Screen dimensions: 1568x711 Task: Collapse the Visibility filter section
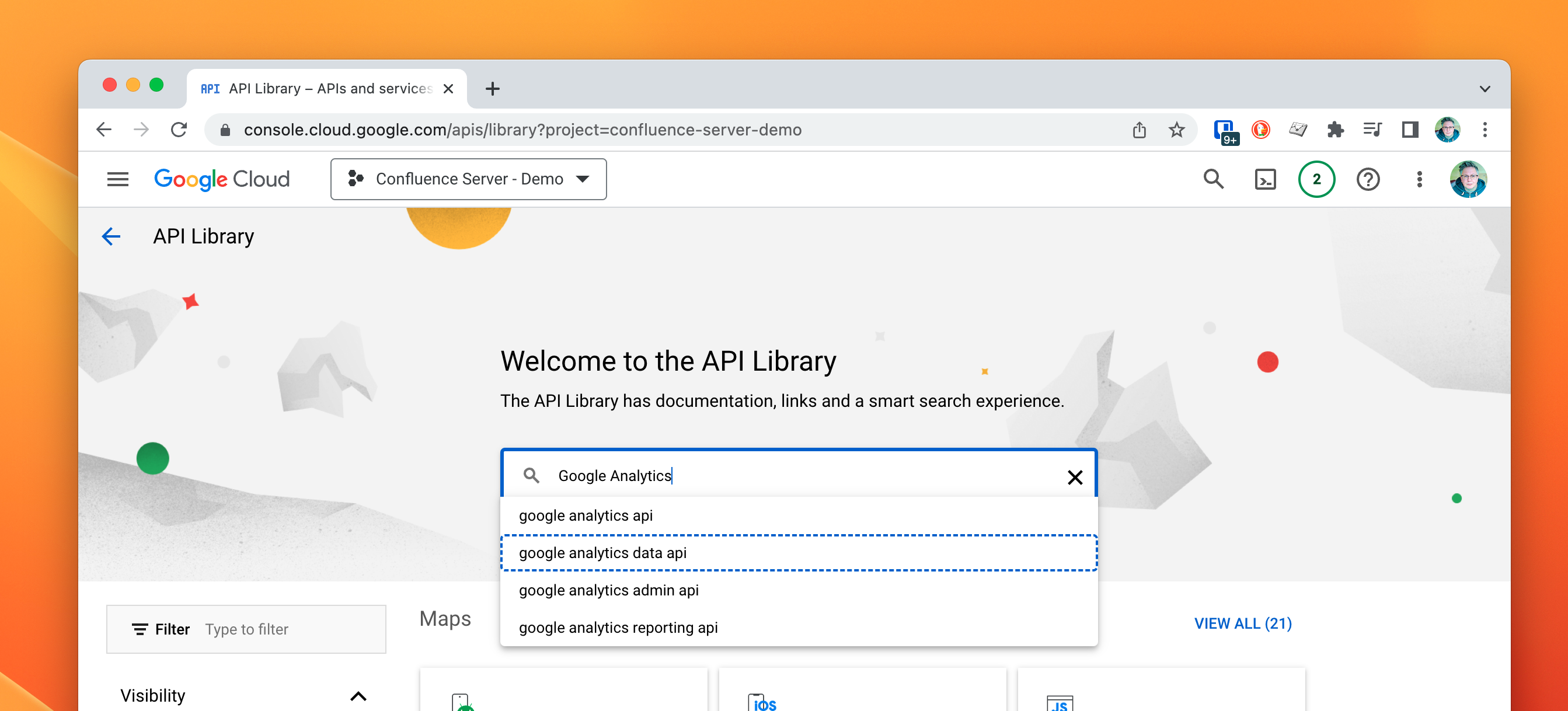click(358, 696)
